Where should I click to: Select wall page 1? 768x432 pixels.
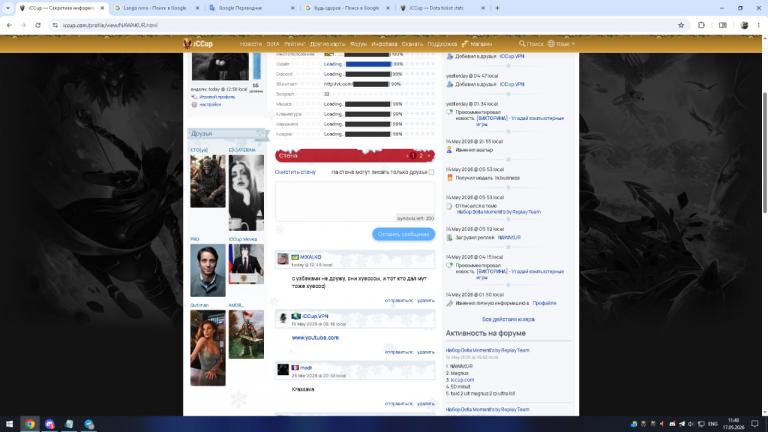[412, 156]
